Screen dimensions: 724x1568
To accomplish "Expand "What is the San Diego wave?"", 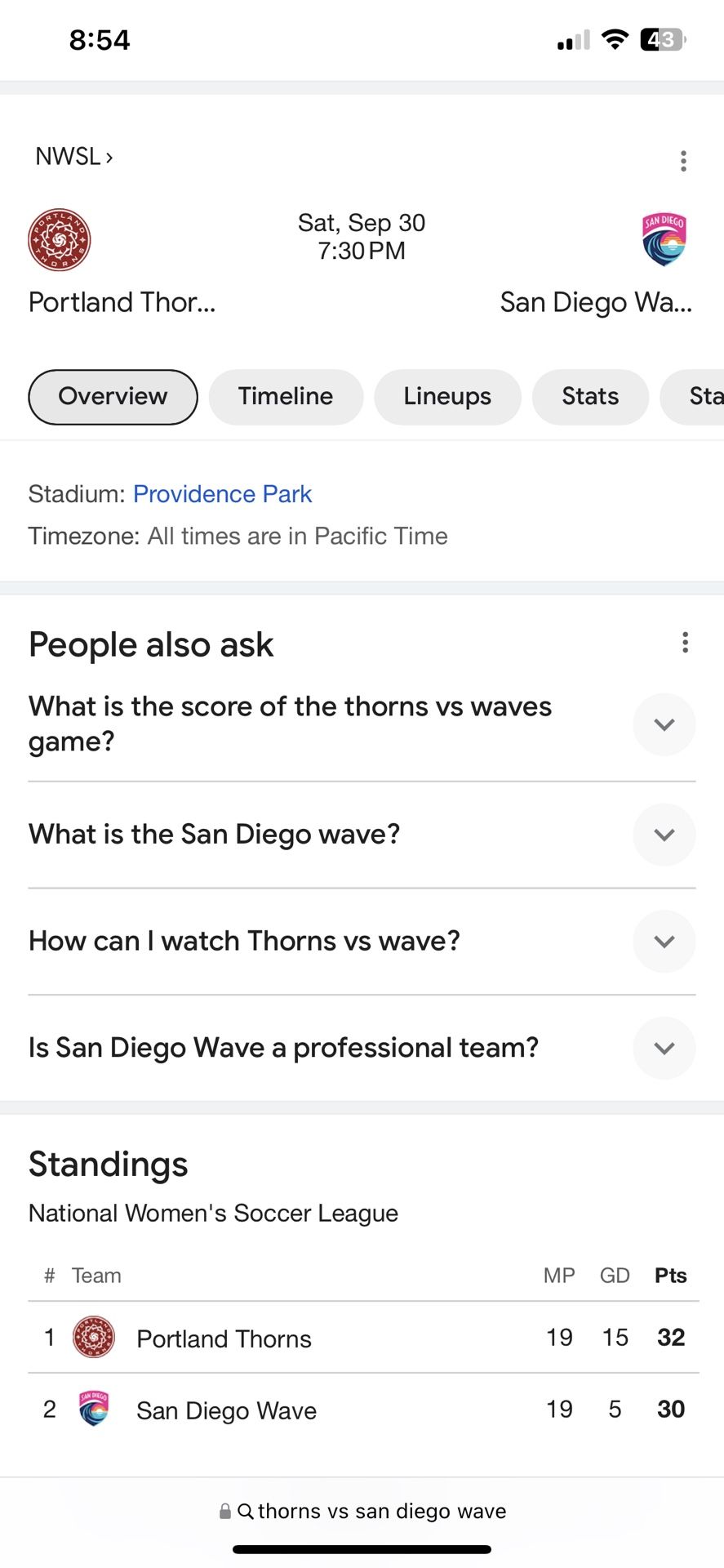I will 664,835.
